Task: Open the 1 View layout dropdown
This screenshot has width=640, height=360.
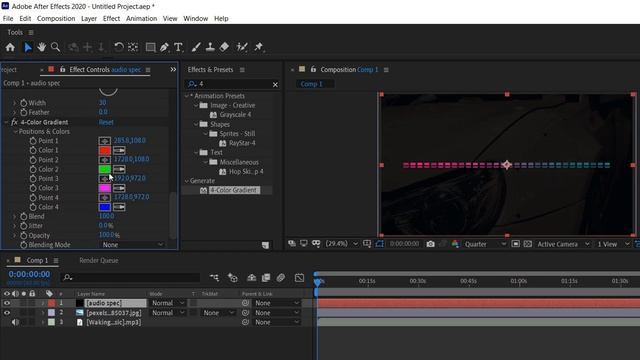Action: pyautogui.click(x=613, y=244)
